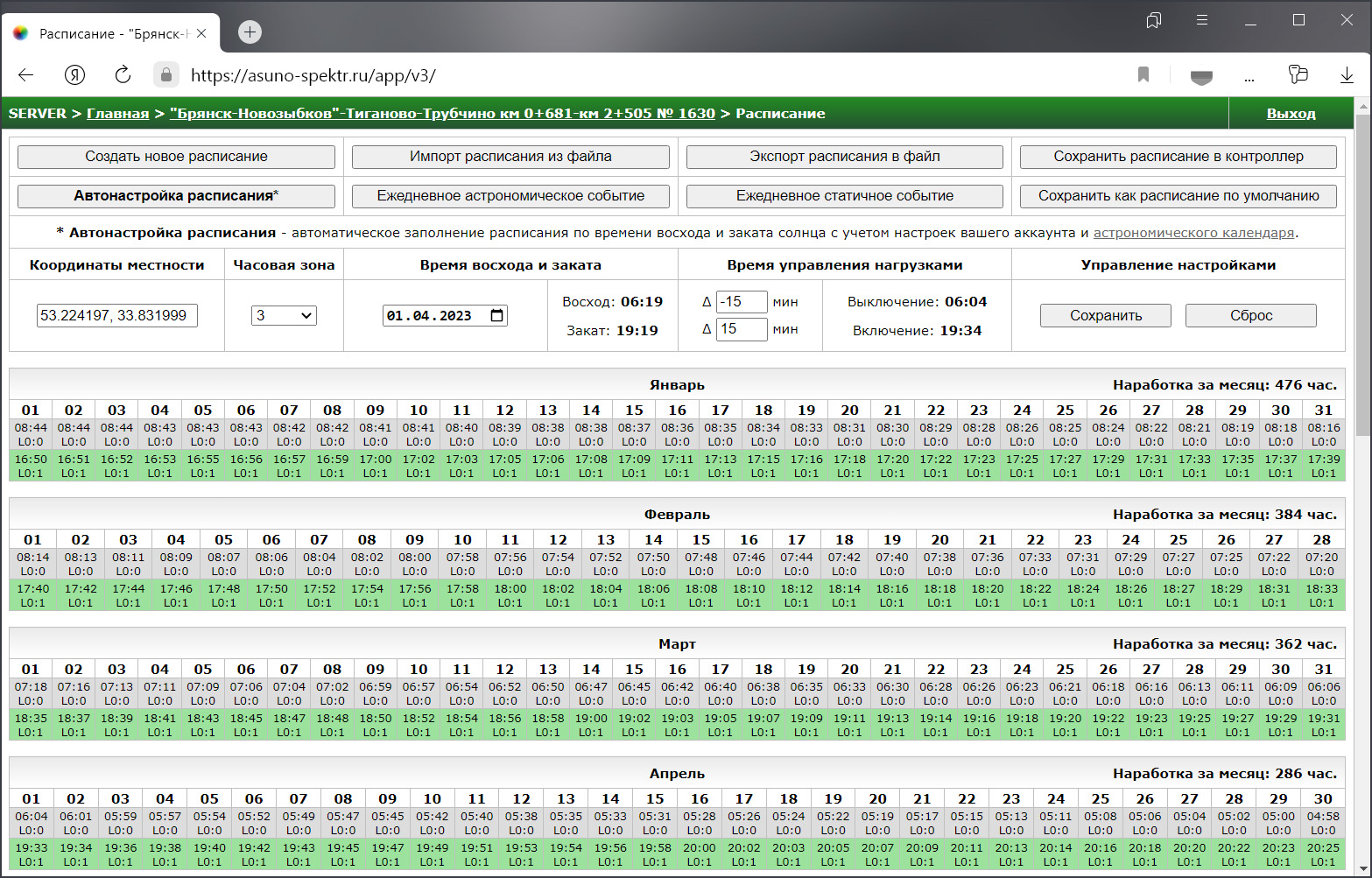
Task: Open the астрономического календаря link
Action: tap(1193, 233)
